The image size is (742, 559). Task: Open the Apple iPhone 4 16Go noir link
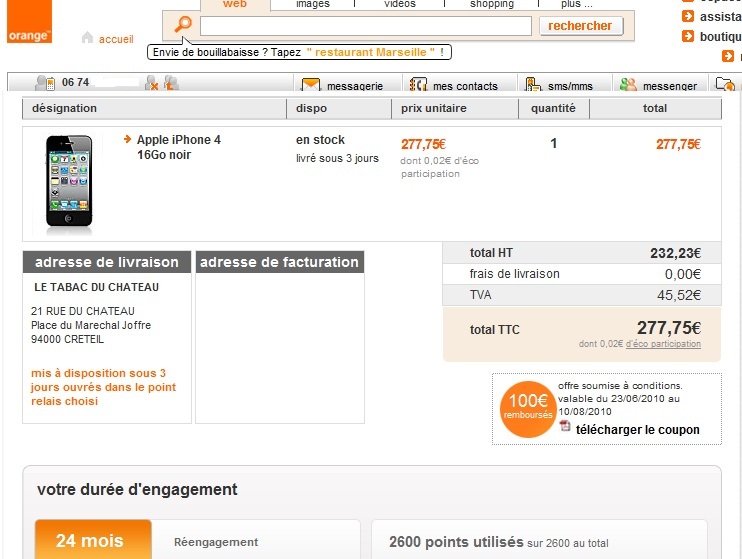pyautogui.click(x=178, y=147)
